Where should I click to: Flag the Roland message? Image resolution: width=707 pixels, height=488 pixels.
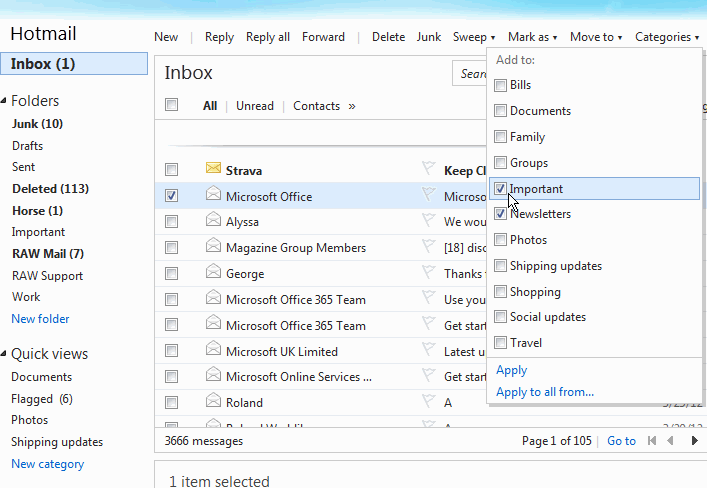428,401
